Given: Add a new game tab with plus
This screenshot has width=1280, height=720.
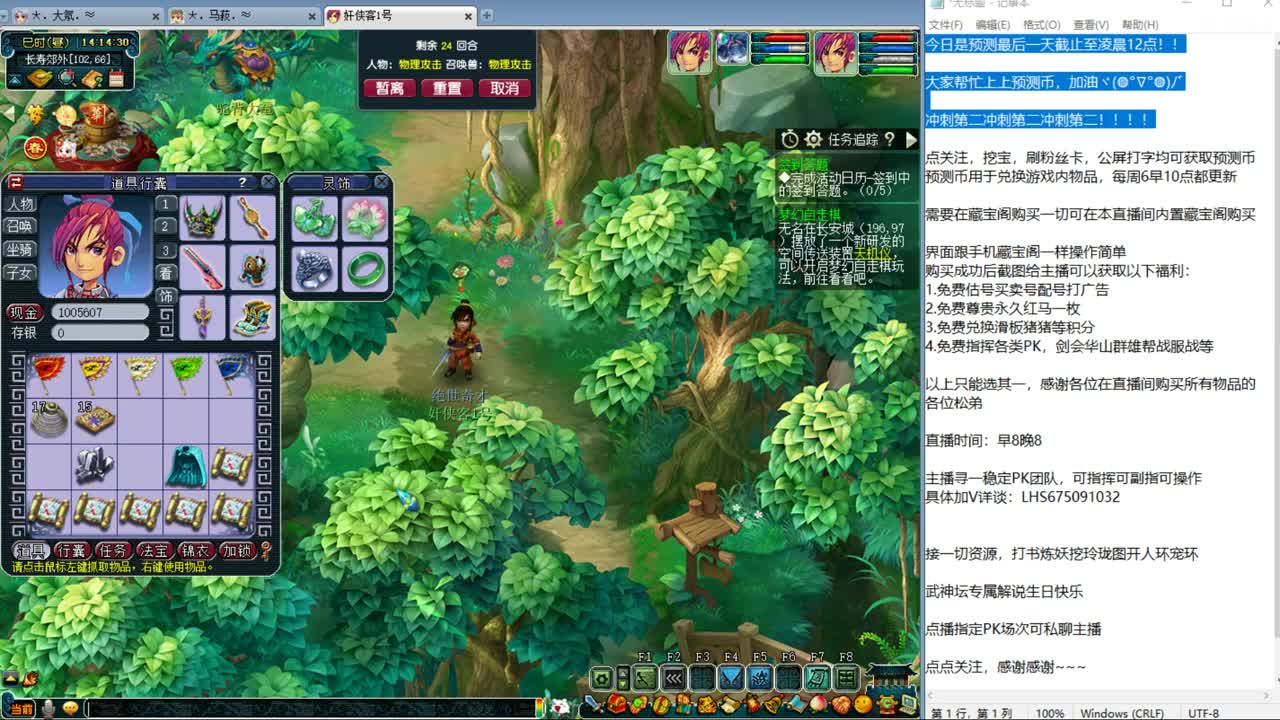Looking at the screenshot, I should pos(487,16).
